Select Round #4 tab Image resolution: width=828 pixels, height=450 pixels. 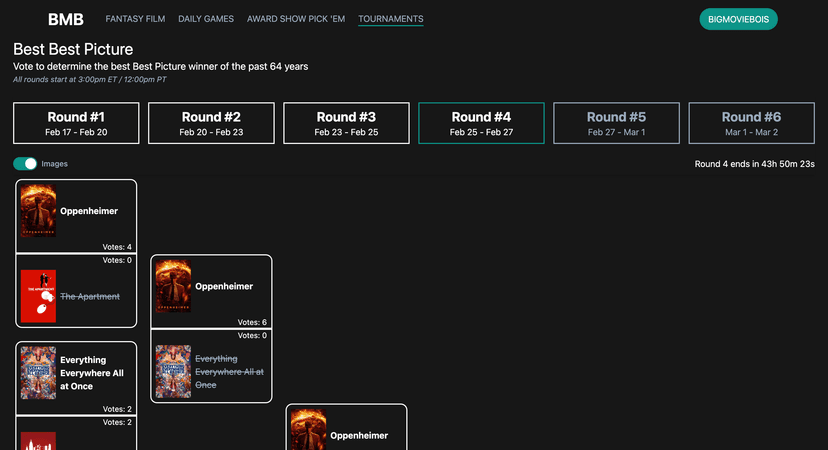481,123
